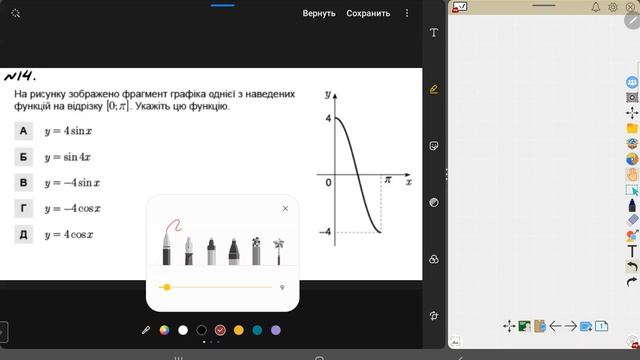
Task: Adjust the pen thickness slider
Action: (x=215, y=287)
